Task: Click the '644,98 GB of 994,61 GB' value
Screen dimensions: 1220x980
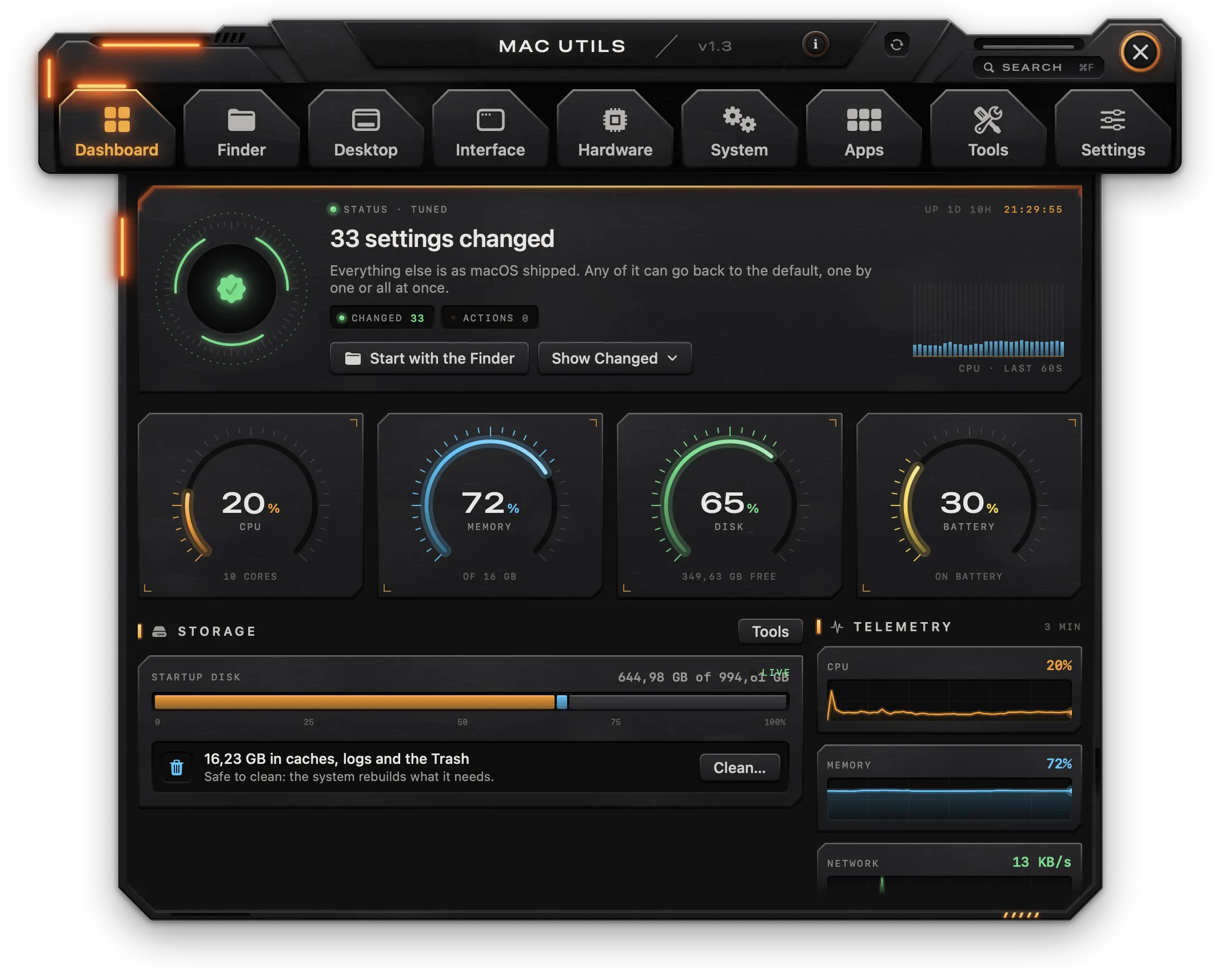Action: [703, 678]
